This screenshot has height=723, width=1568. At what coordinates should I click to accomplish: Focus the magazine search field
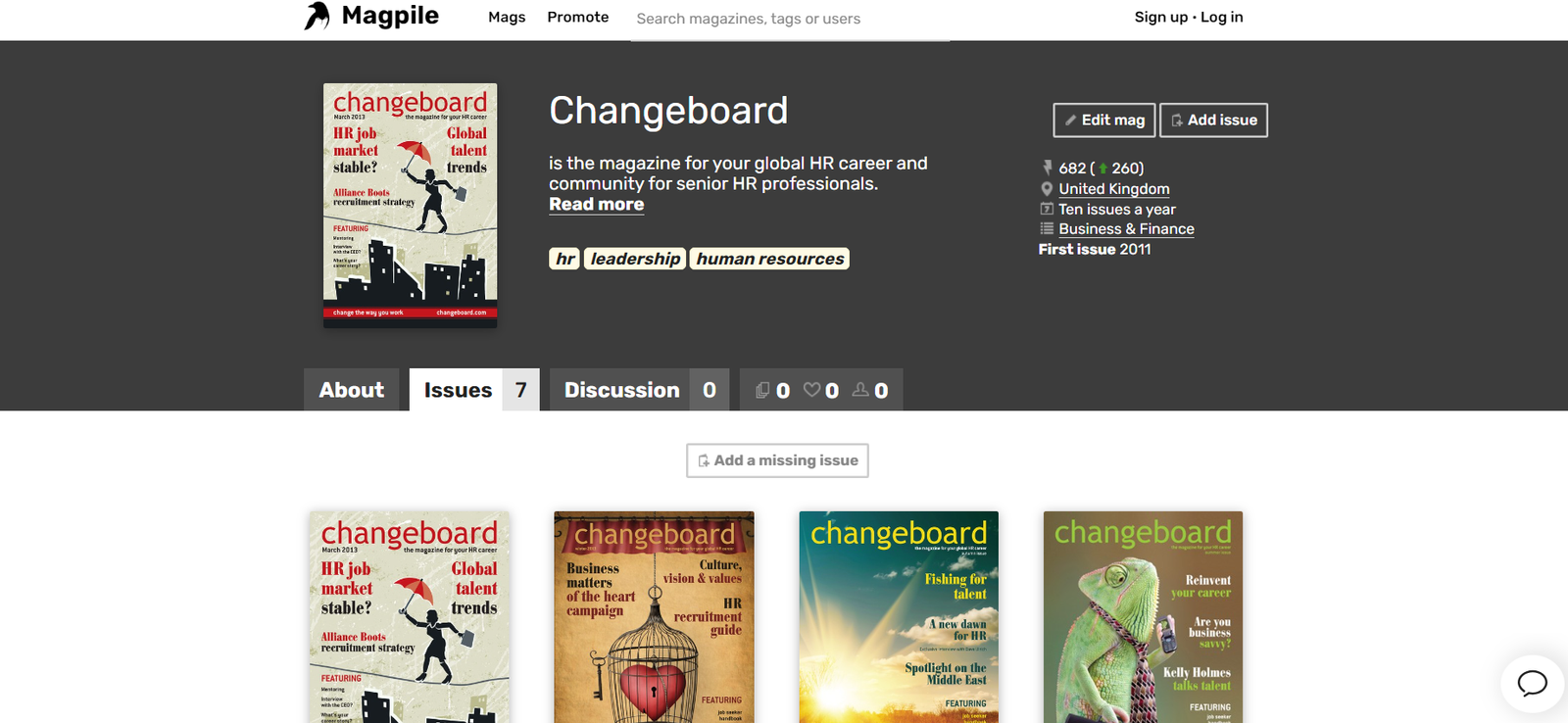pos(790,19)
